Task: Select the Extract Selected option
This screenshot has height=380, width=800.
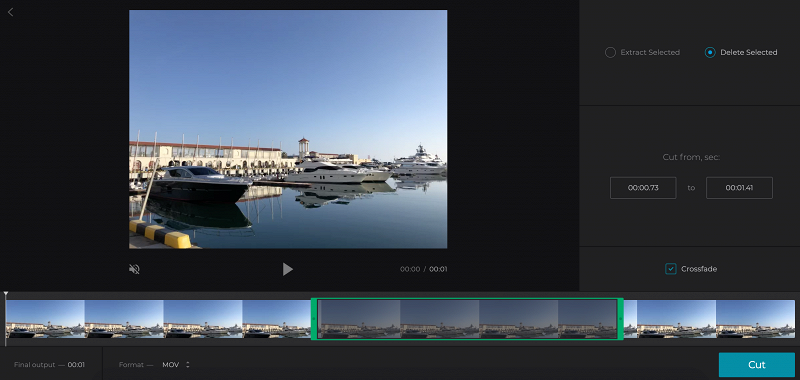Action: (x=642, y=52)
